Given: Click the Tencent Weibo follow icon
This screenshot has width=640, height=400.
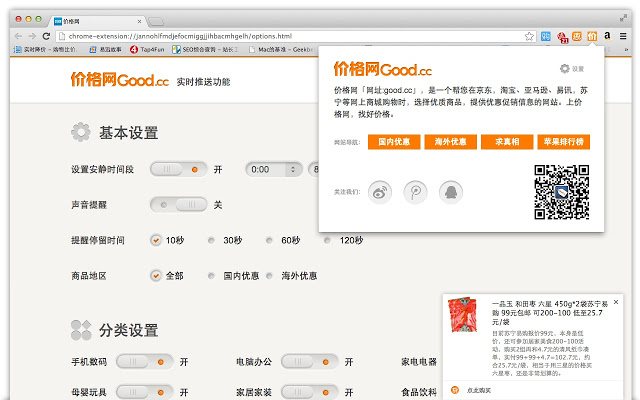Looking at the screenshot, I should pyautogui.click(x=415, y=192).
